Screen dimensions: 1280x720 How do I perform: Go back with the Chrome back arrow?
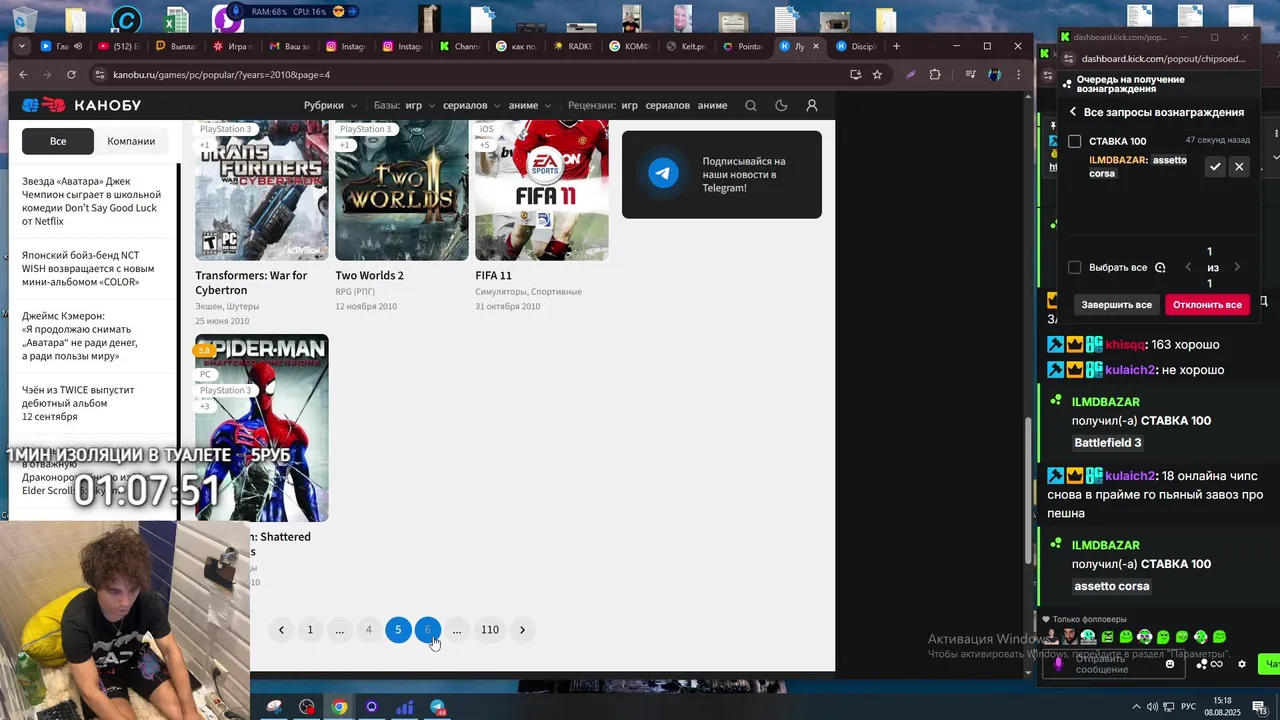click(x=23, y=74)
